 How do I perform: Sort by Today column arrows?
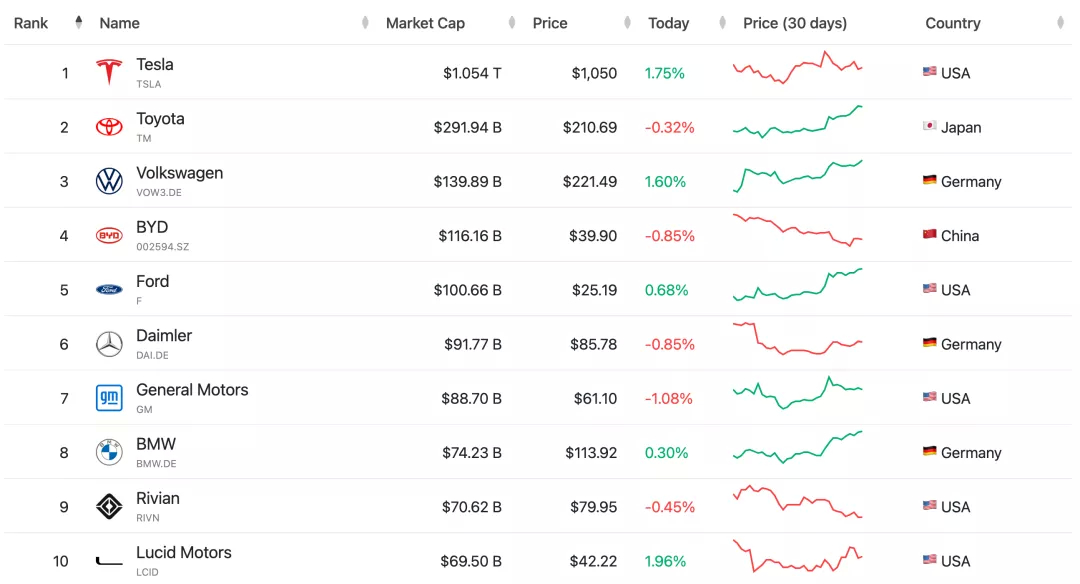click(x=722, y=23)
